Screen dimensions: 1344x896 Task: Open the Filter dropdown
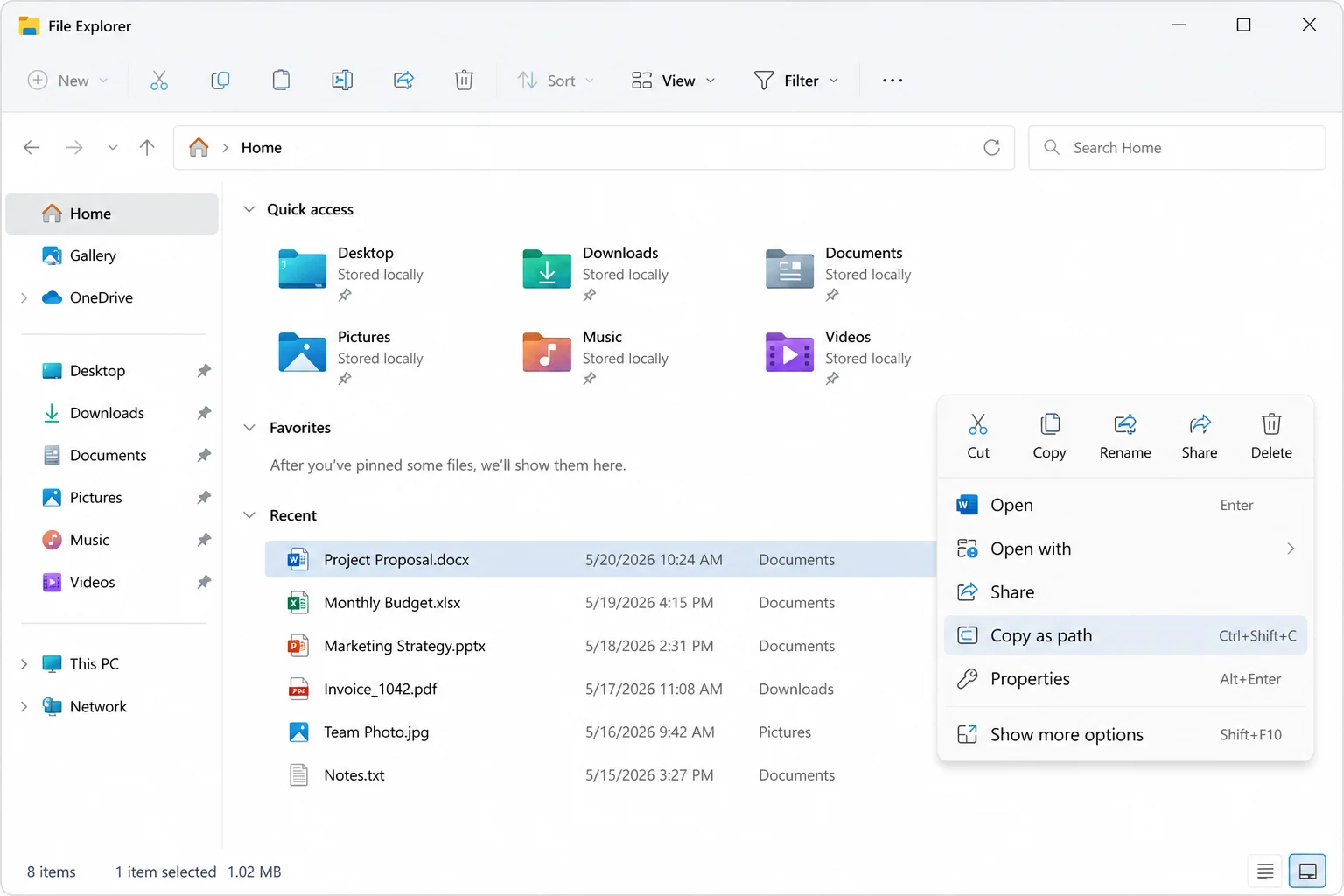(x=795, y=80)
